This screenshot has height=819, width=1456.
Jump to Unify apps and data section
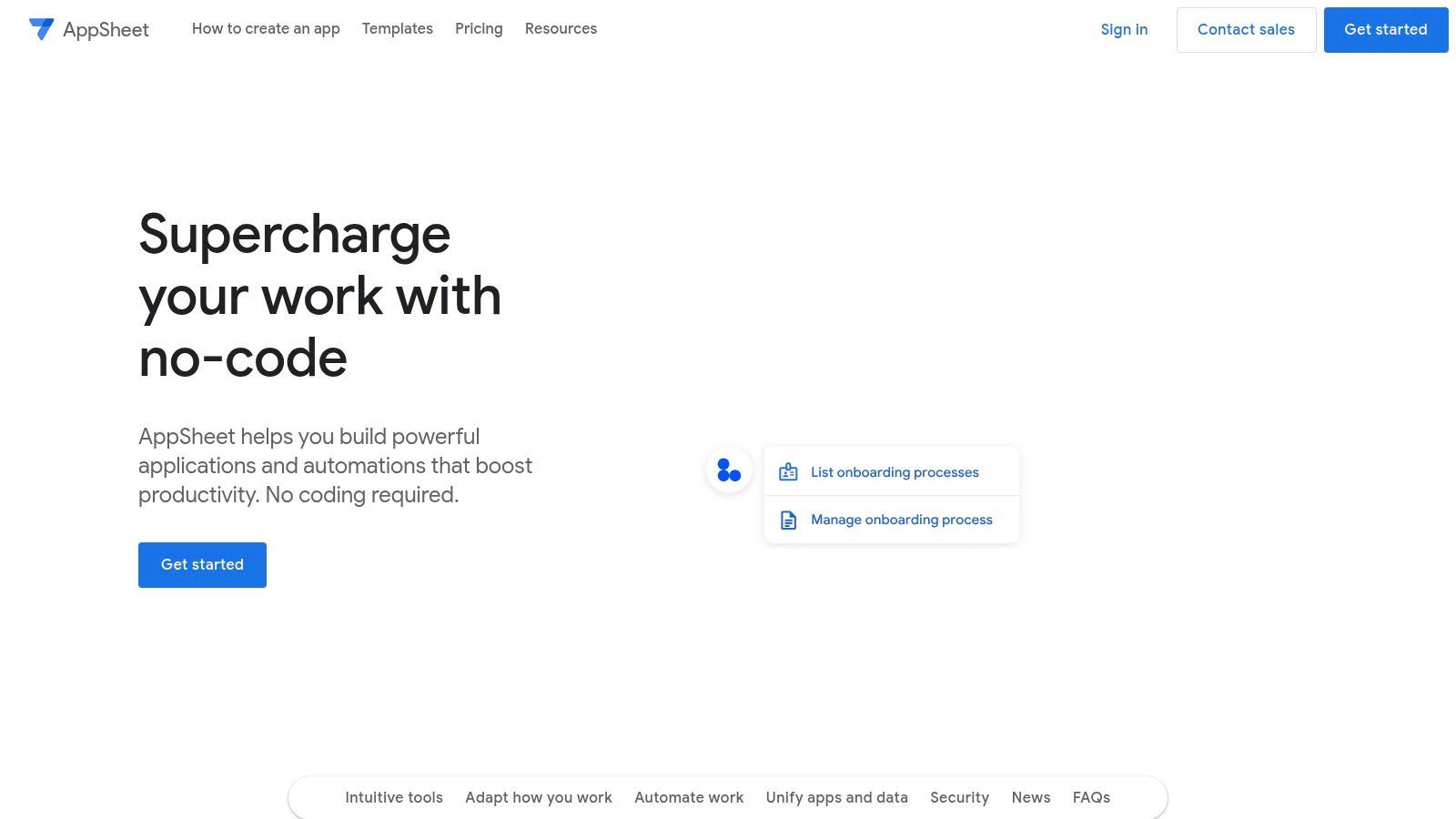(x=837, y=798)
